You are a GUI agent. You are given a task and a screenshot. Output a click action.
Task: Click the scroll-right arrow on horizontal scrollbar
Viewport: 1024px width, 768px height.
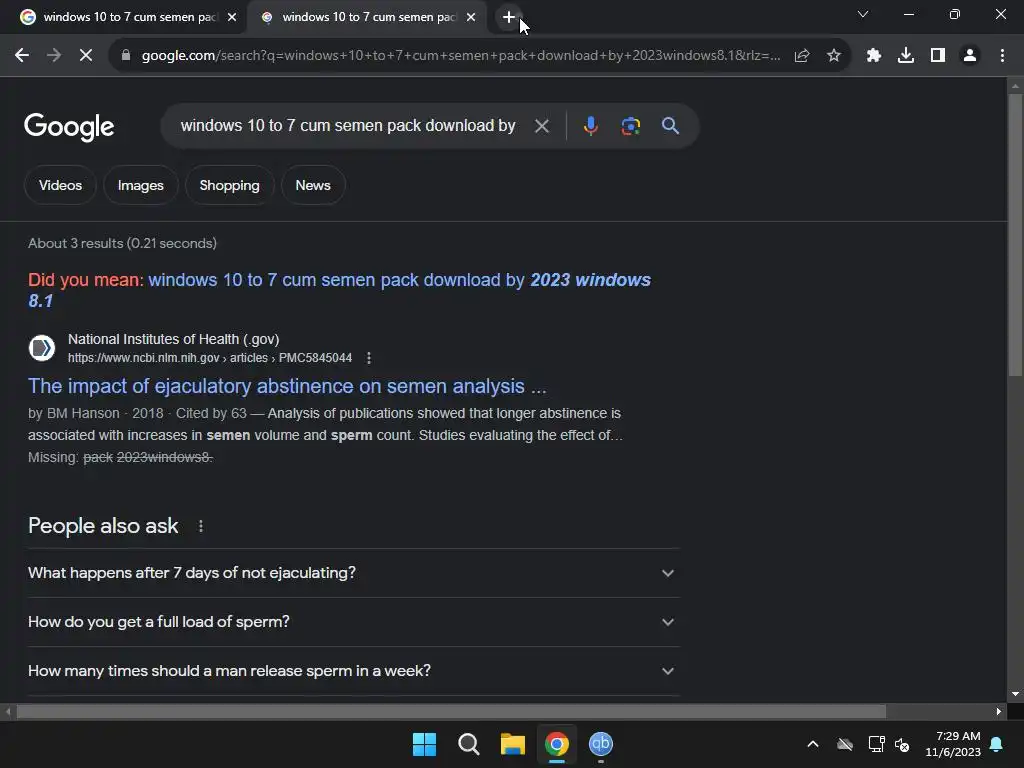point(999,711)
